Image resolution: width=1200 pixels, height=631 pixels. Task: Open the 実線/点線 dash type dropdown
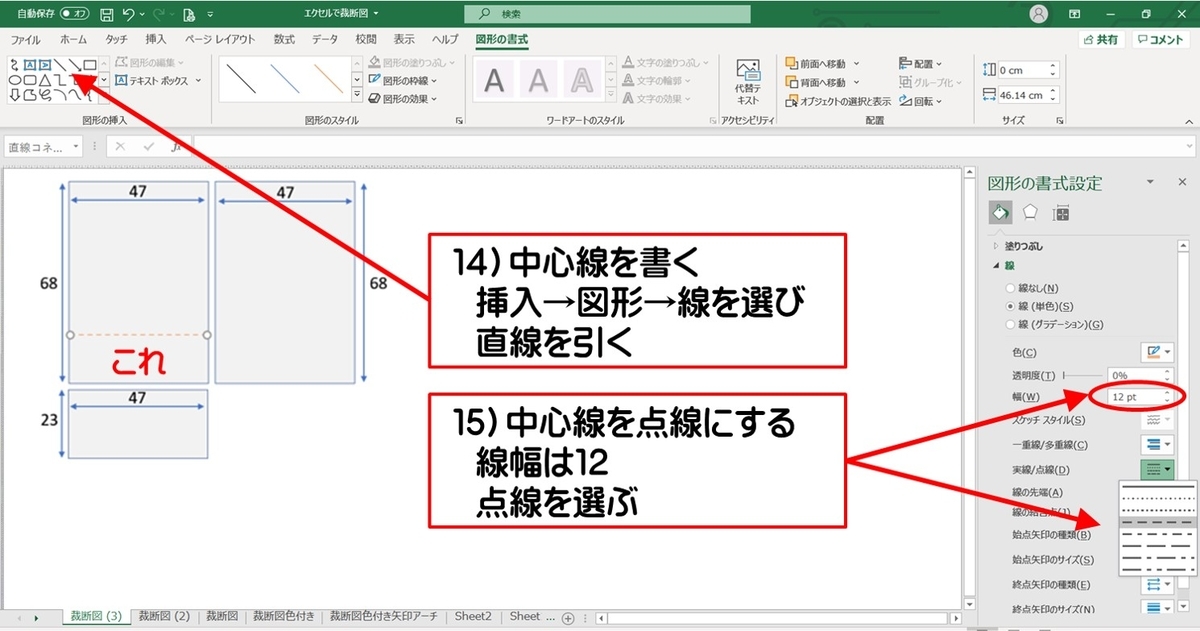pyautogui.click(x=1157, y=468)
